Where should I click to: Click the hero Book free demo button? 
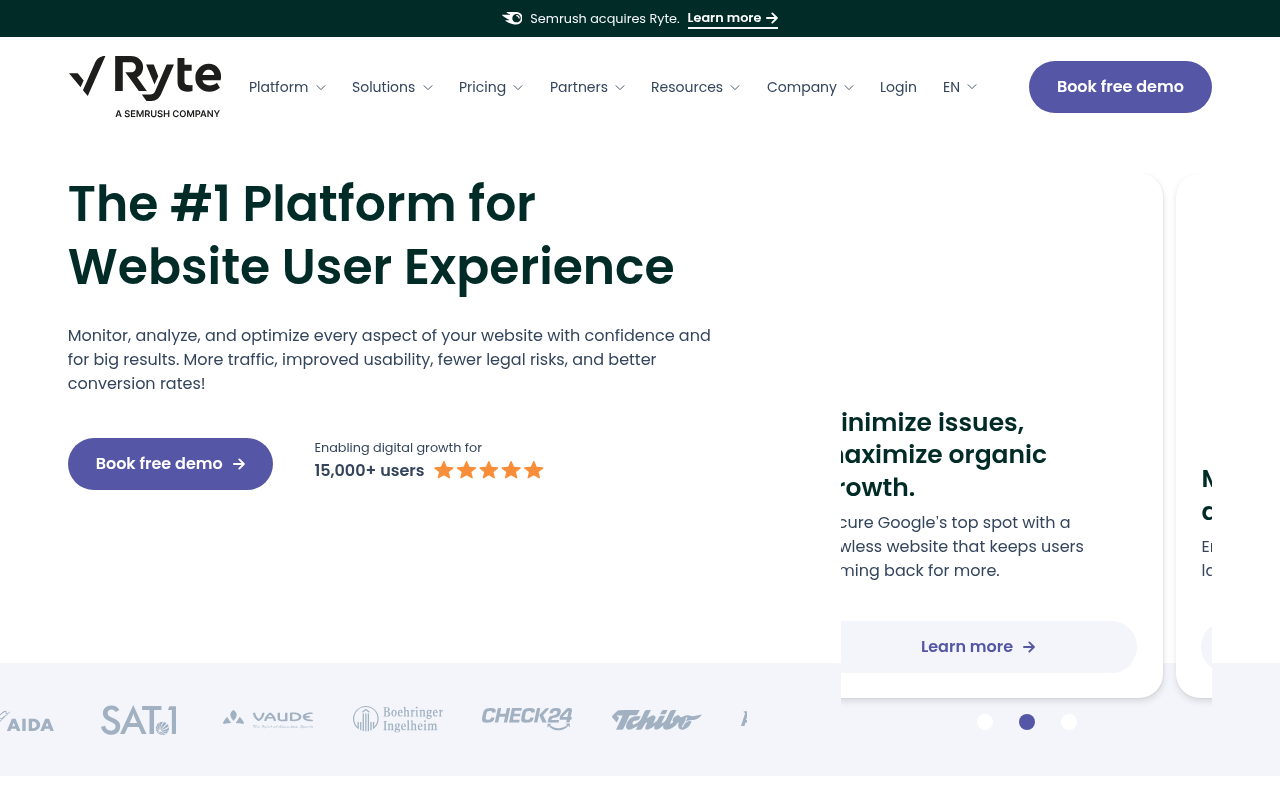(170, 464)
